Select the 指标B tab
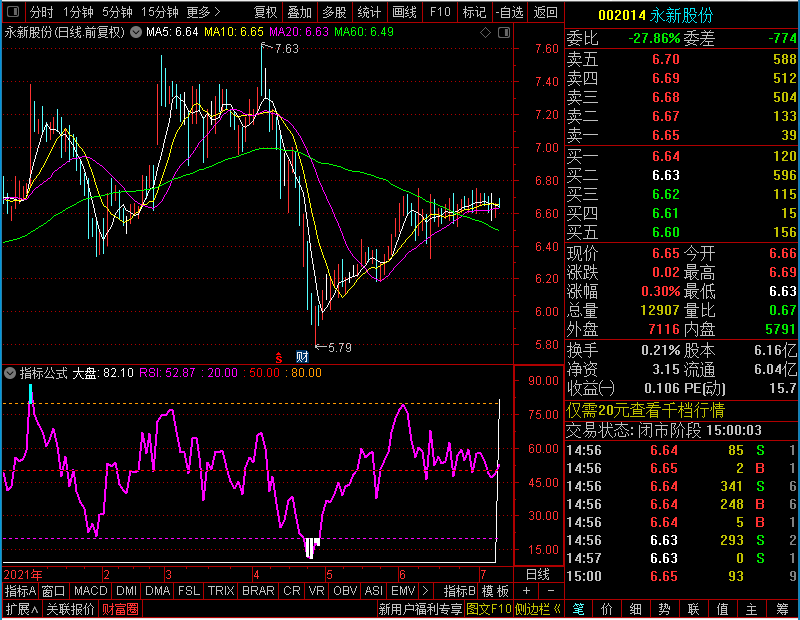Screen dimensions: 800x620 tap(460, 591)
